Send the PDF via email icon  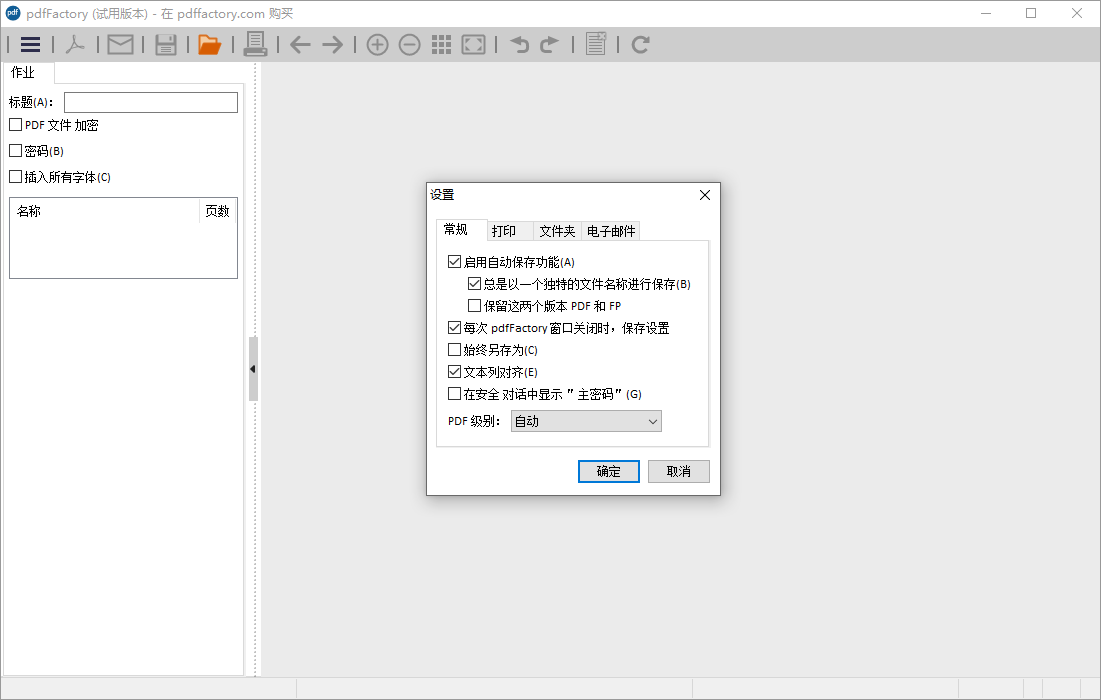120,44
